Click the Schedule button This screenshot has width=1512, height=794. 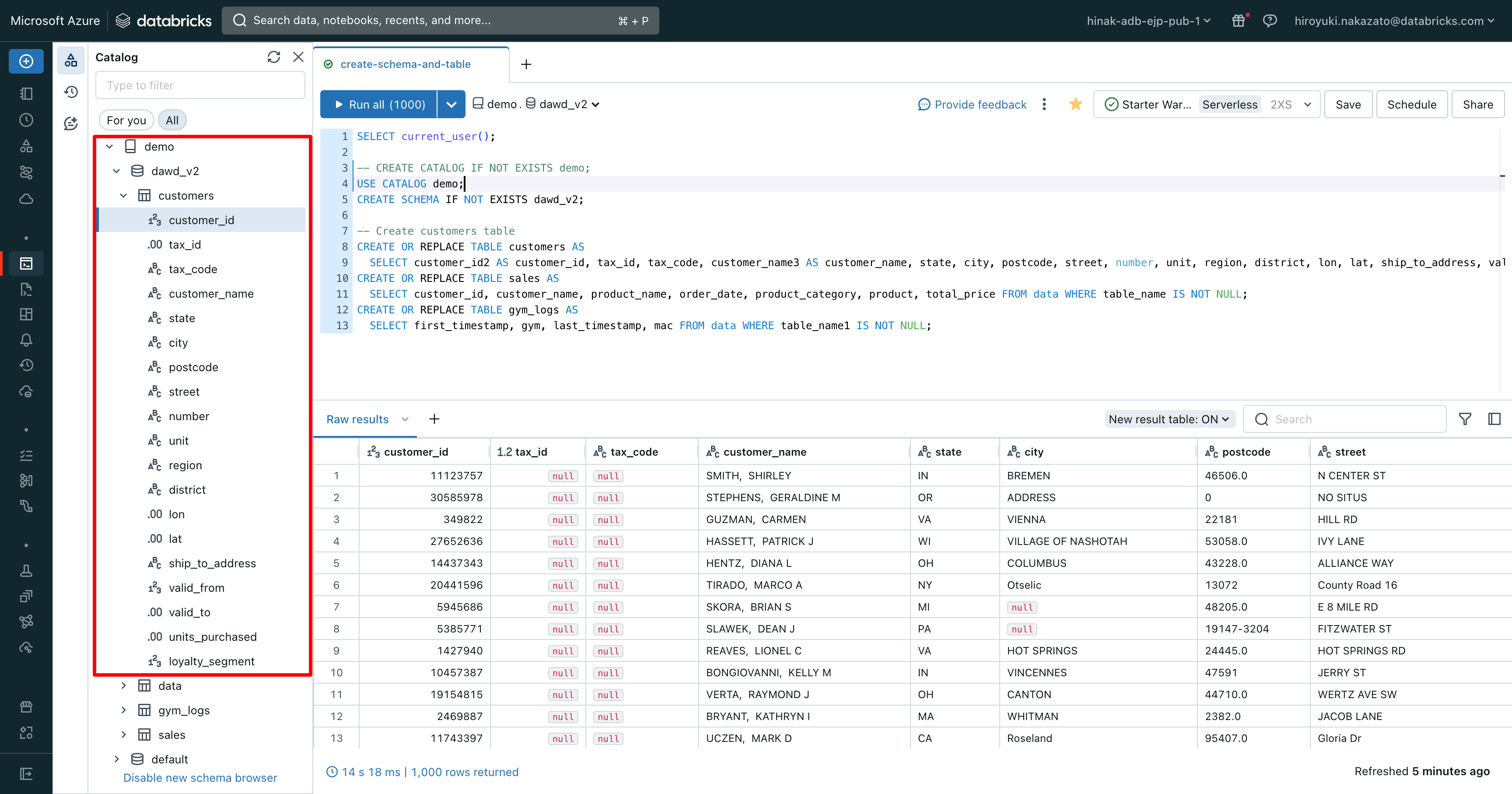coord(1411,105)
